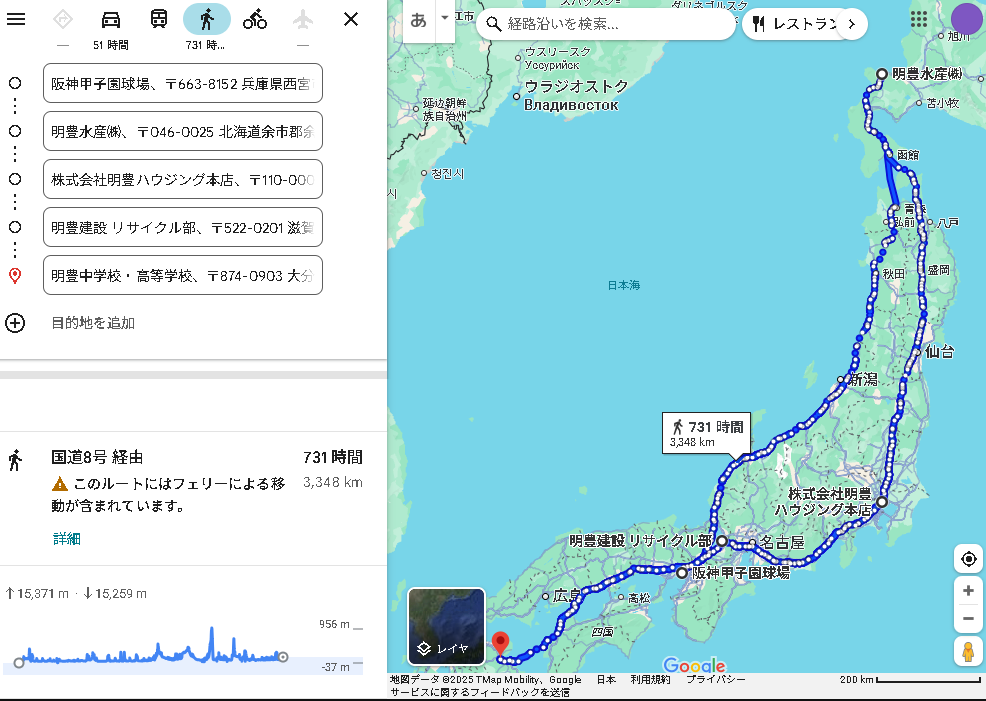Zoom out on the map
Viewport: 986px width, 701px height.
[968, 618]
